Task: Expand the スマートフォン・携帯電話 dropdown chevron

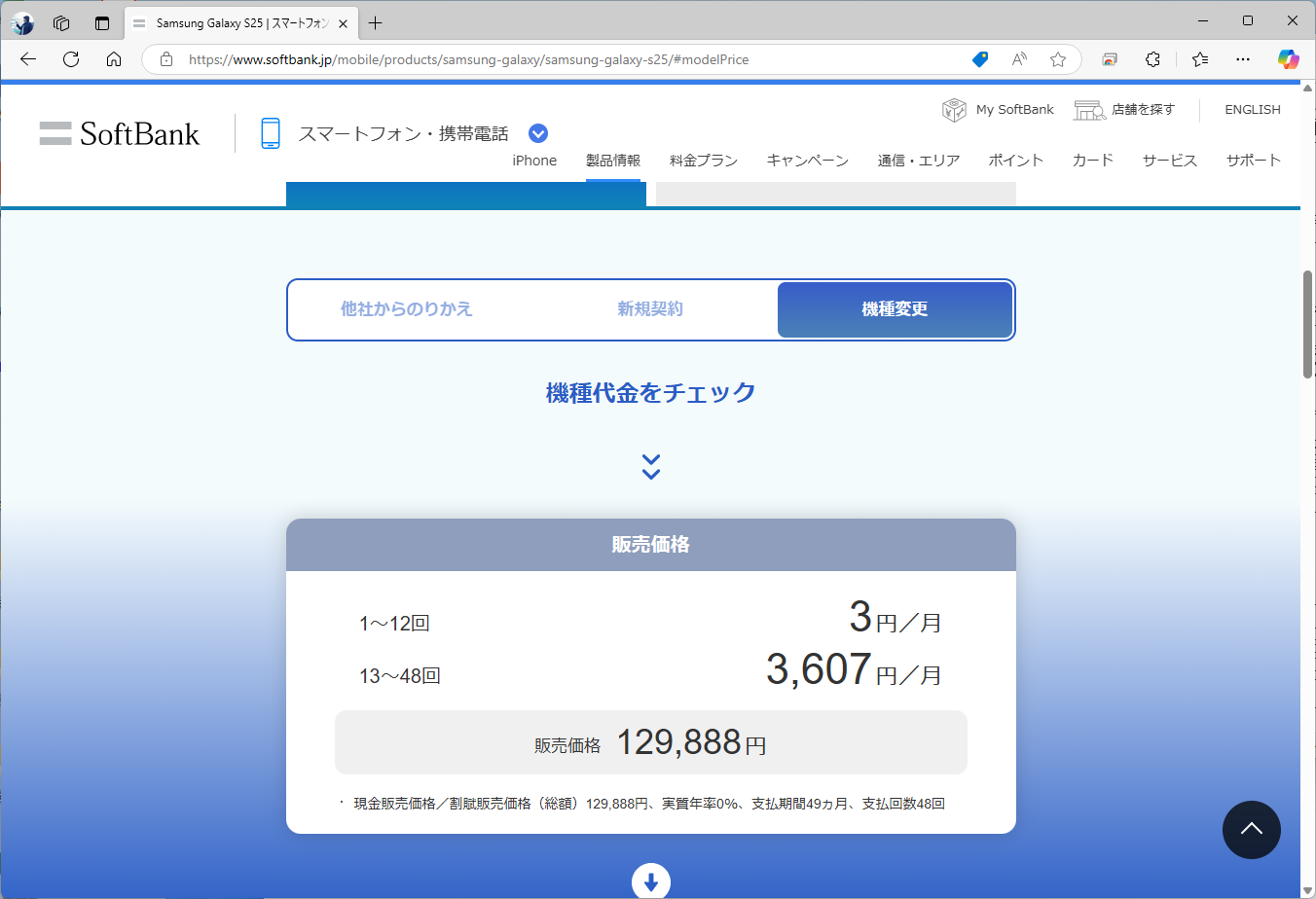Action: click(x=537, y=132)
